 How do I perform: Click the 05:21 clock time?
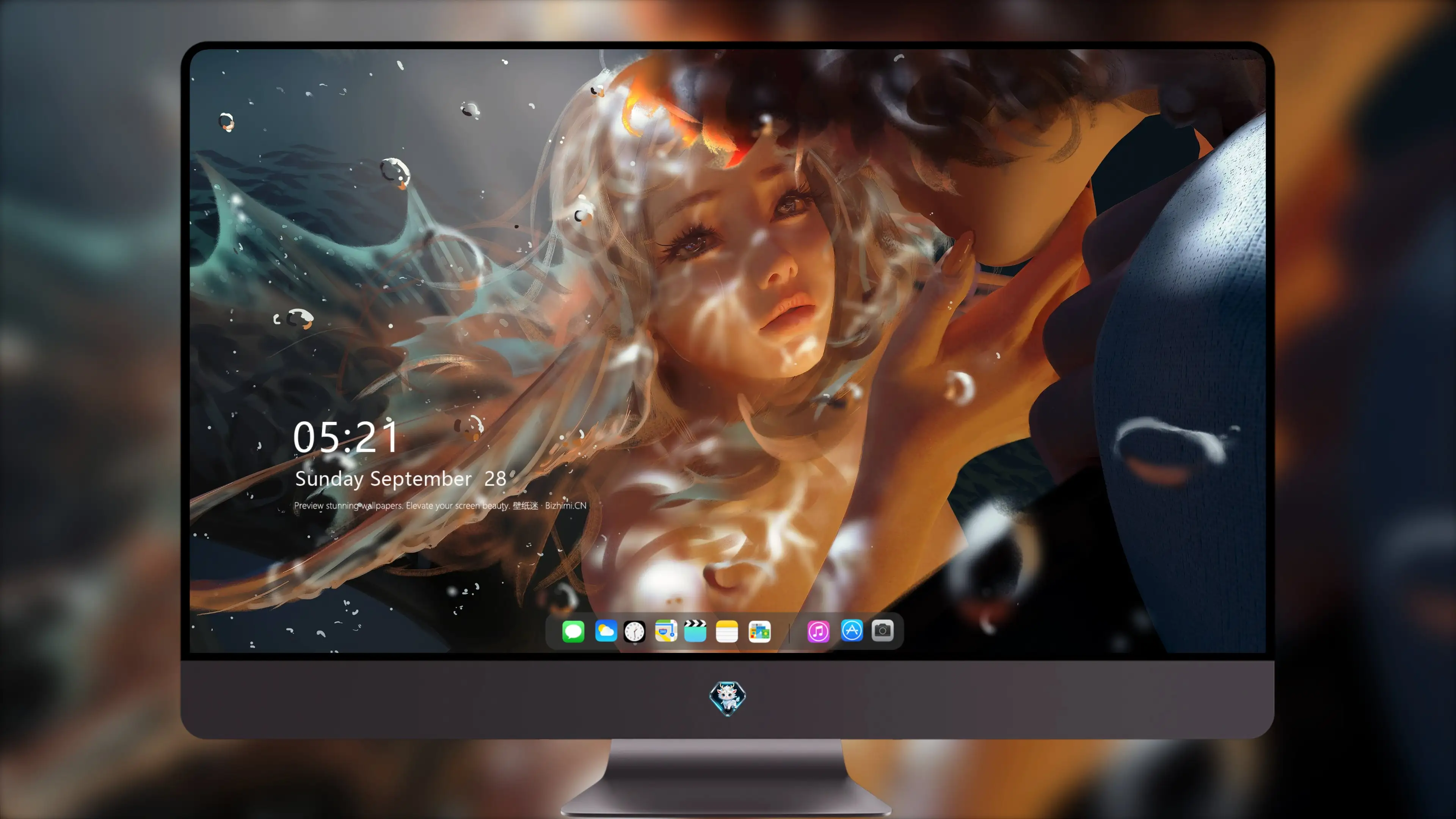(x=345, y=437)
